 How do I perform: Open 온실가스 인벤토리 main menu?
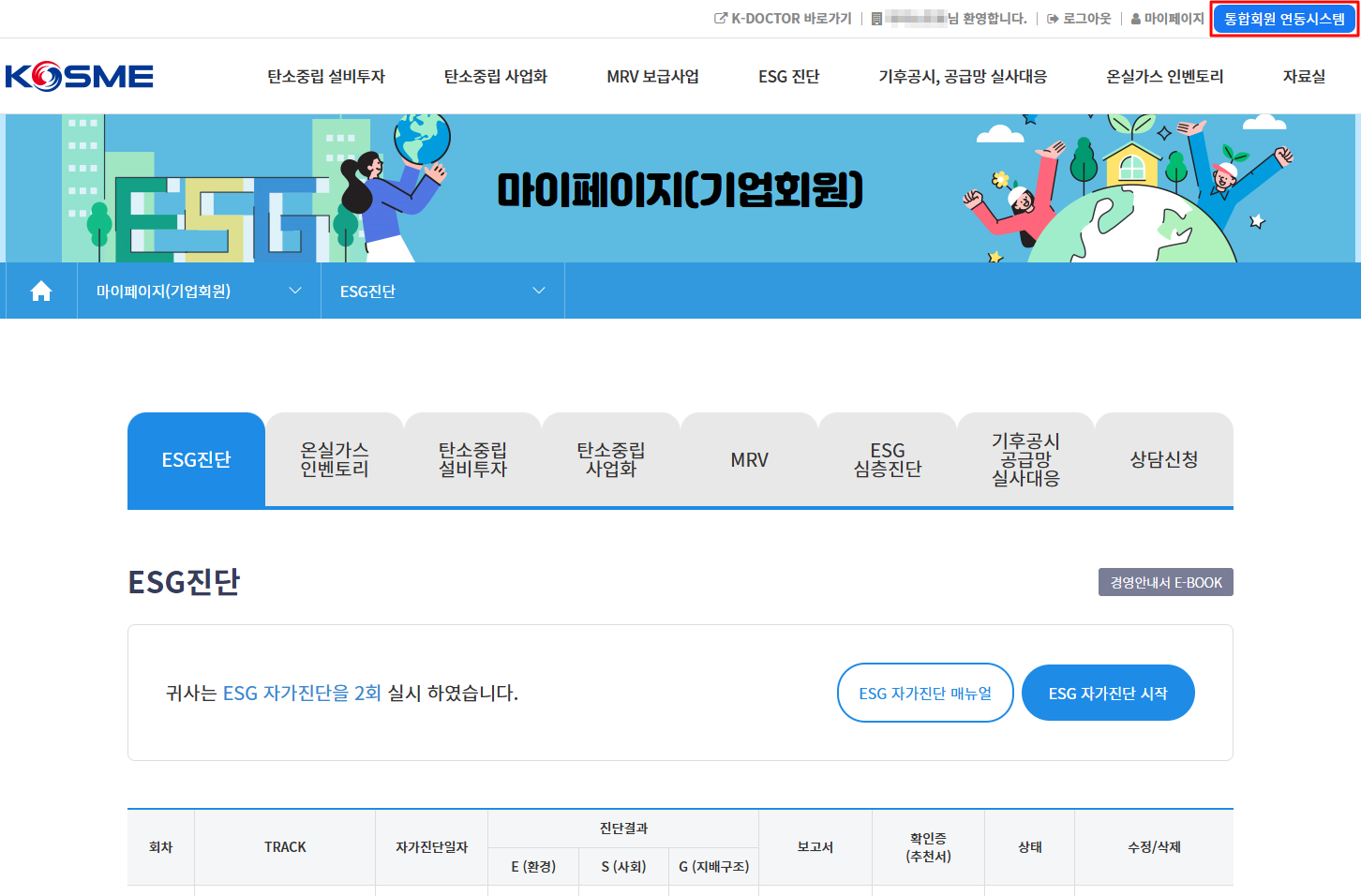[1165, 77]
